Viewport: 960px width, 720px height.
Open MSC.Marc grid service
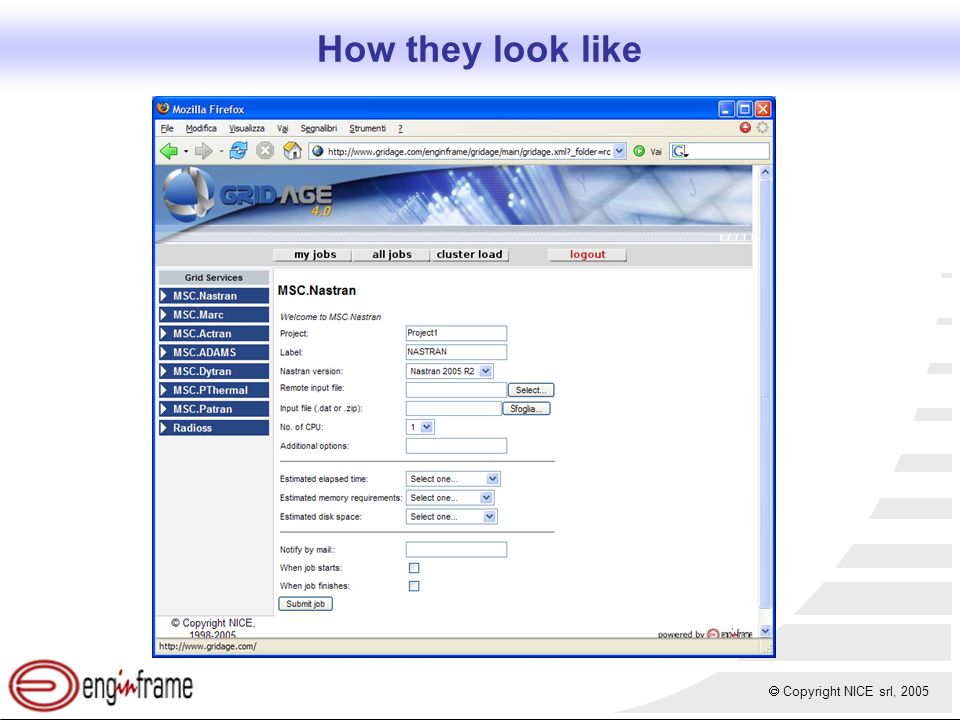(x=214, y=315)
